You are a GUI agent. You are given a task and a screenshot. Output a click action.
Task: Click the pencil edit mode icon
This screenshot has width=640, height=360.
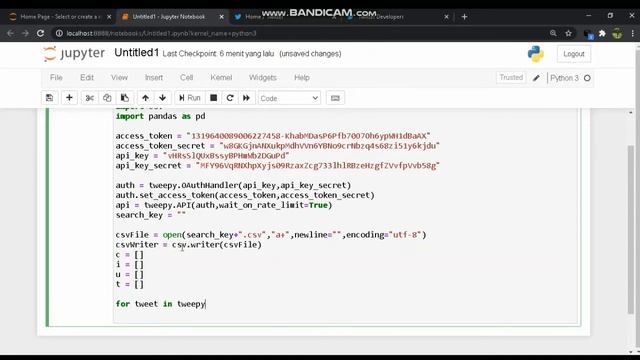tap(536, 78)
